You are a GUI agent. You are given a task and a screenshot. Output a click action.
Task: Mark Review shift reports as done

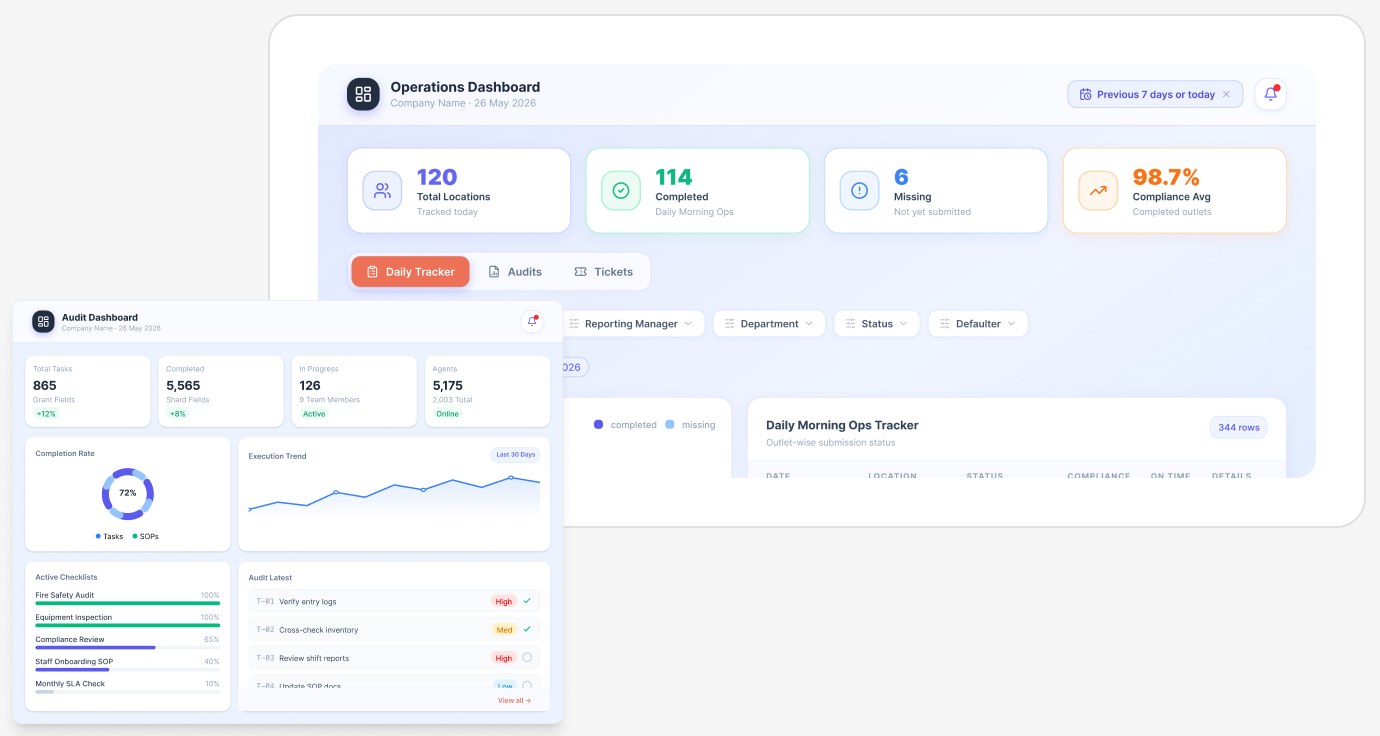pos(527,657)
